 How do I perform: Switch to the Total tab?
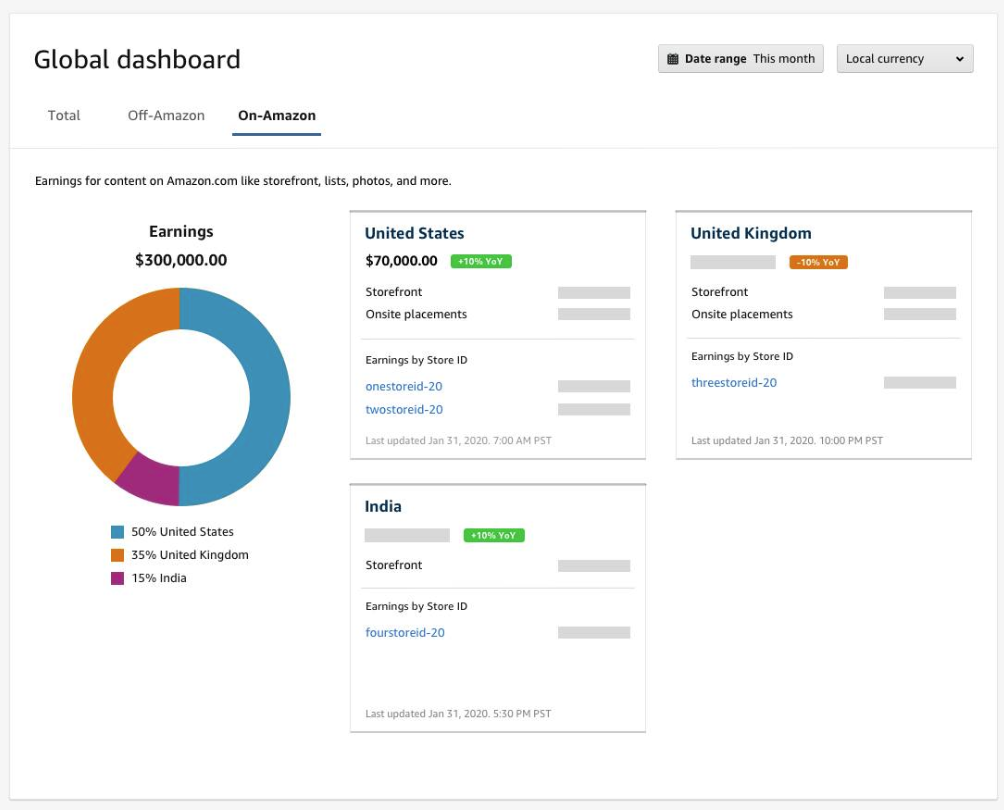[x=64, y=115]
